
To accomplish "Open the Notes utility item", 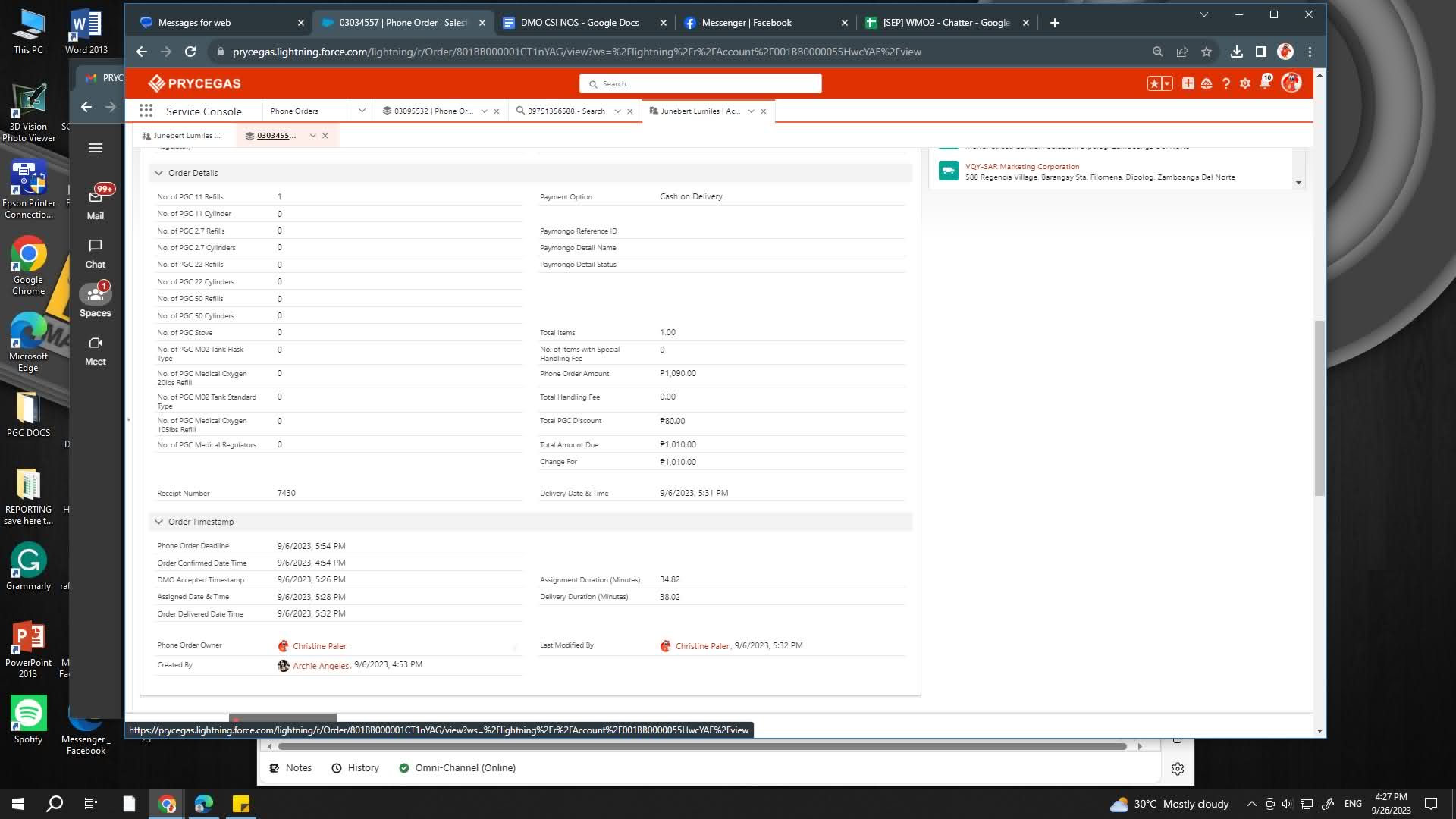I will click(x=290, y=768).
